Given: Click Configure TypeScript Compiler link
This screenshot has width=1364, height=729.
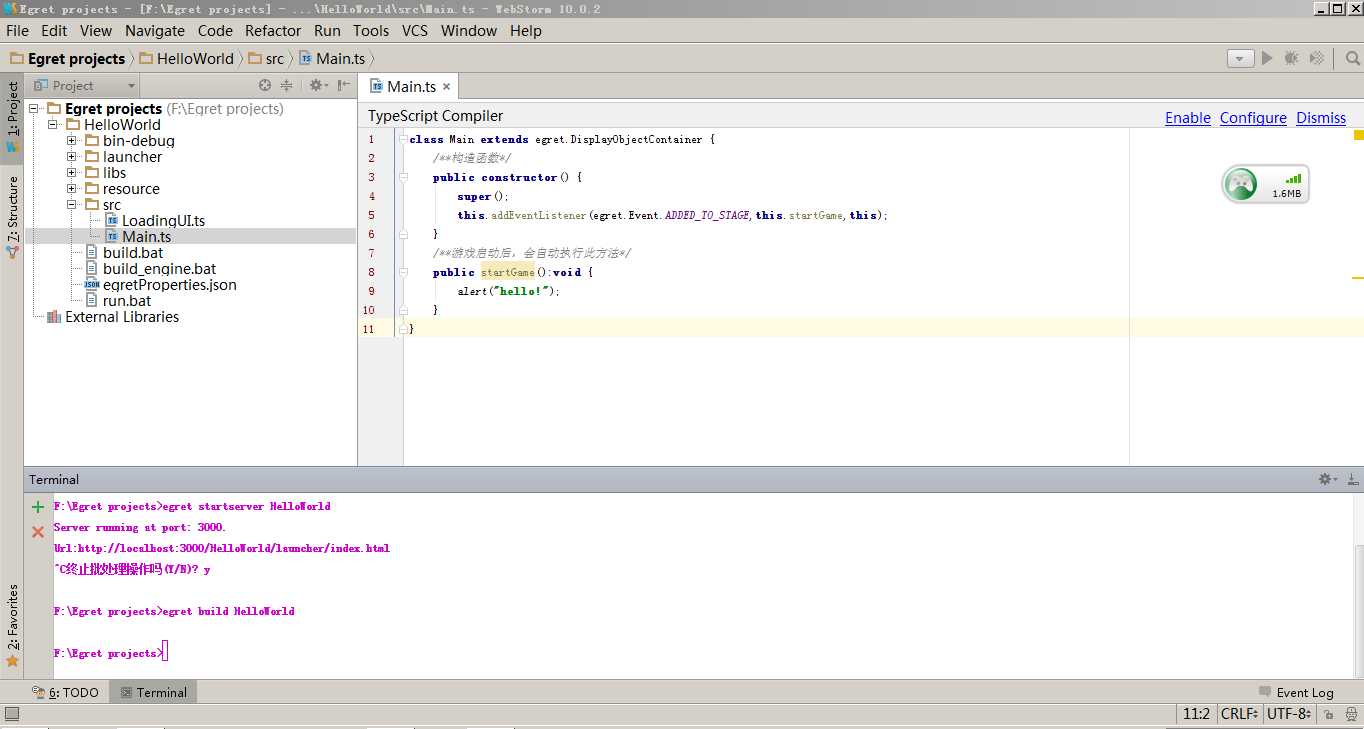Looking at the screenshot, I should click(1253, 118).
